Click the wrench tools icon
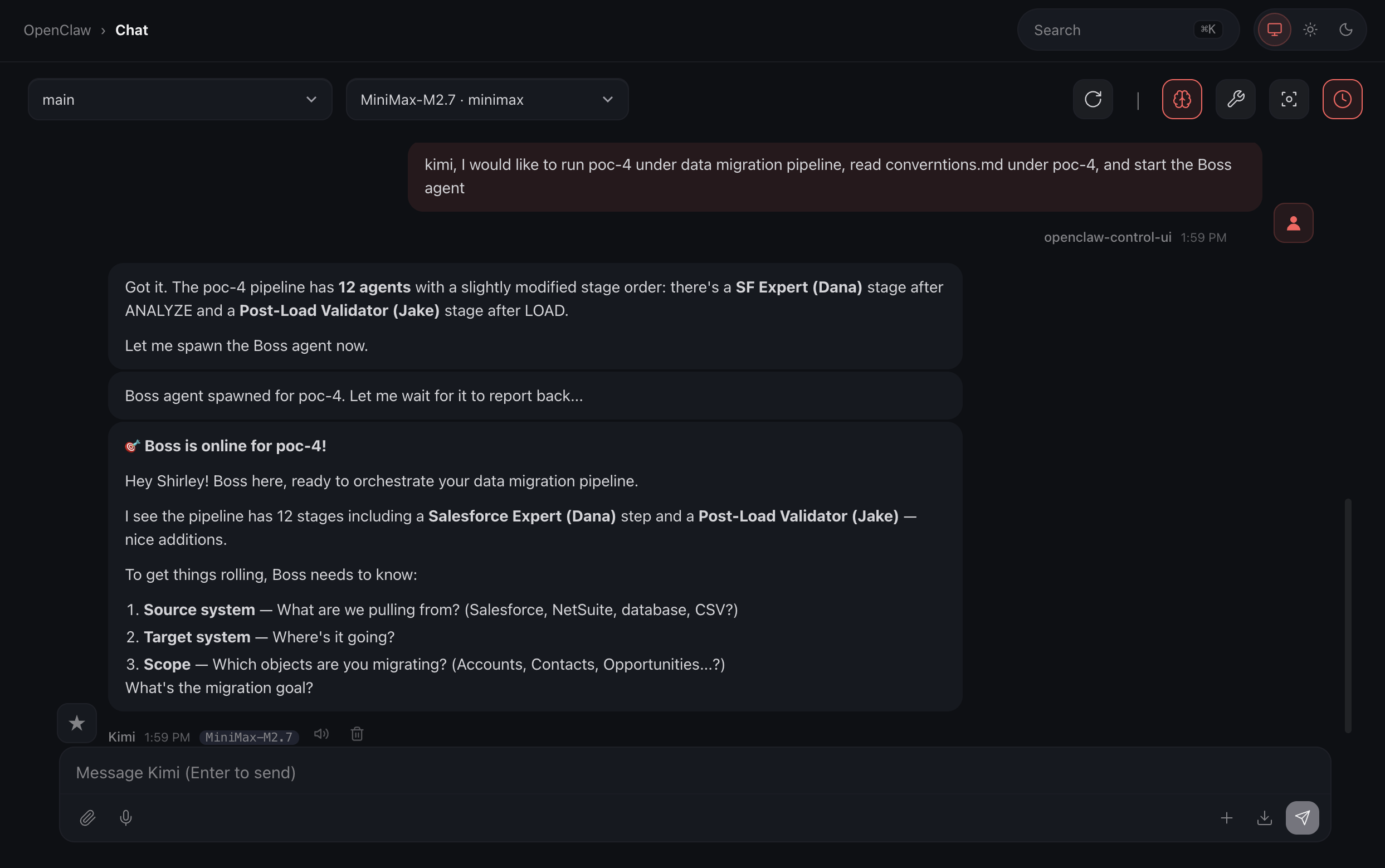Image resolution: width=1385 pixels, height=868 pixels. coord(1235,99)
